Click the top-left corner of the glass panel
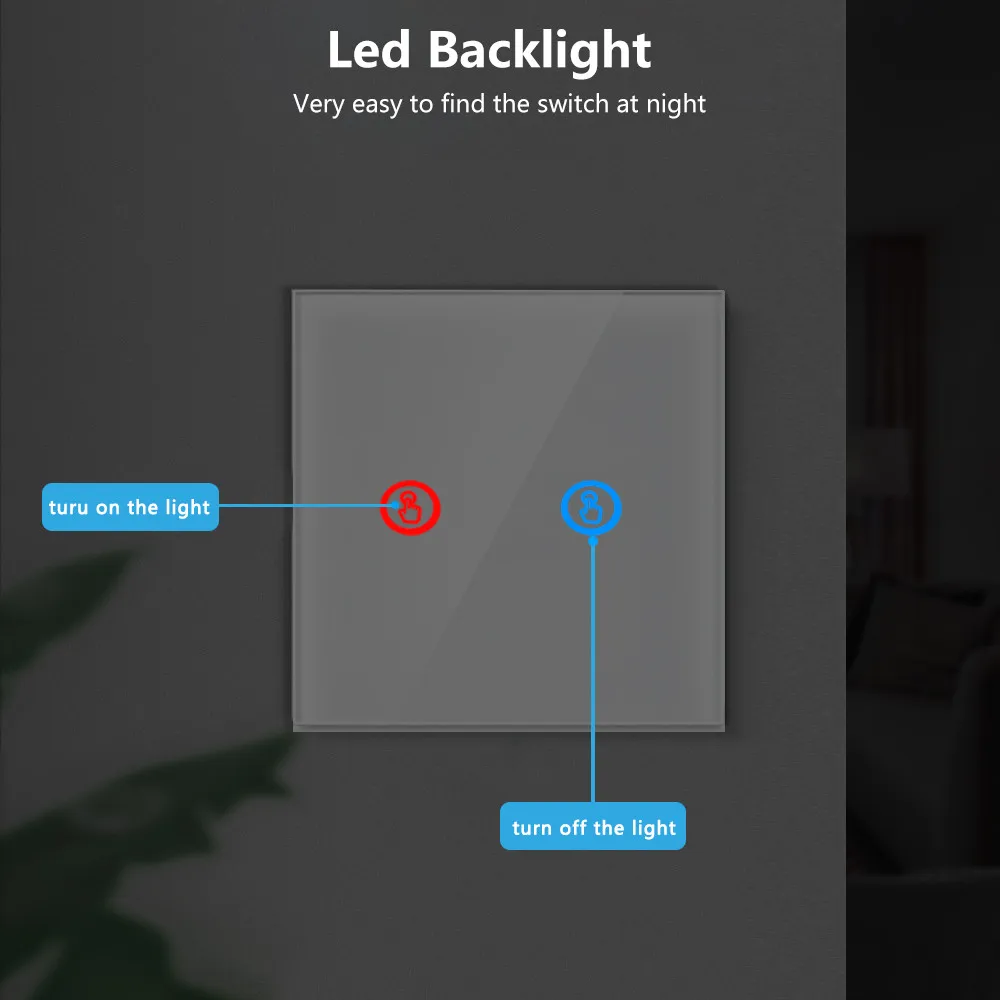Viewport: 1000px width, 1000px height. pos(296,294)
